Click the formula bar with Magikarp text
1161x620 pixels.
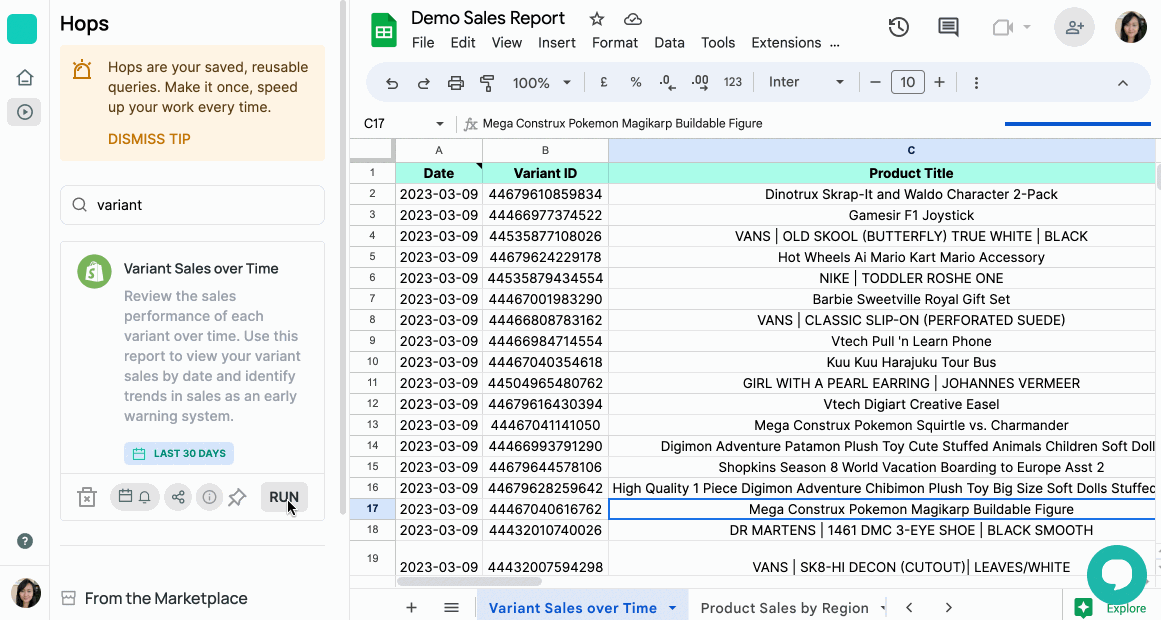point(740,124)
